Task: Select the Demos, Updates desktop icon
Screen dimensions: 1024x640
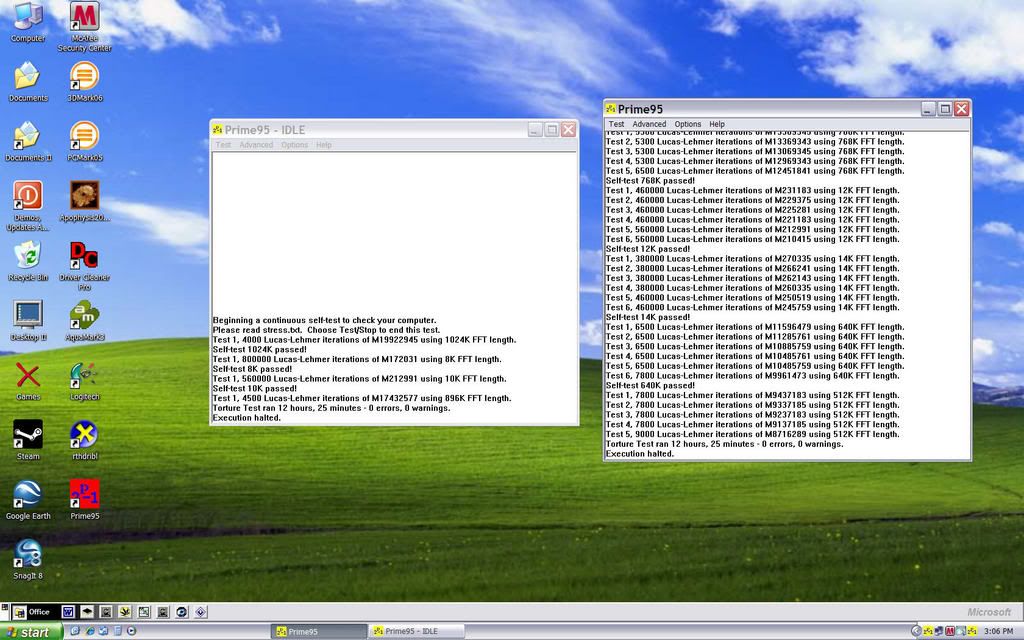Action: pos(28,206)
